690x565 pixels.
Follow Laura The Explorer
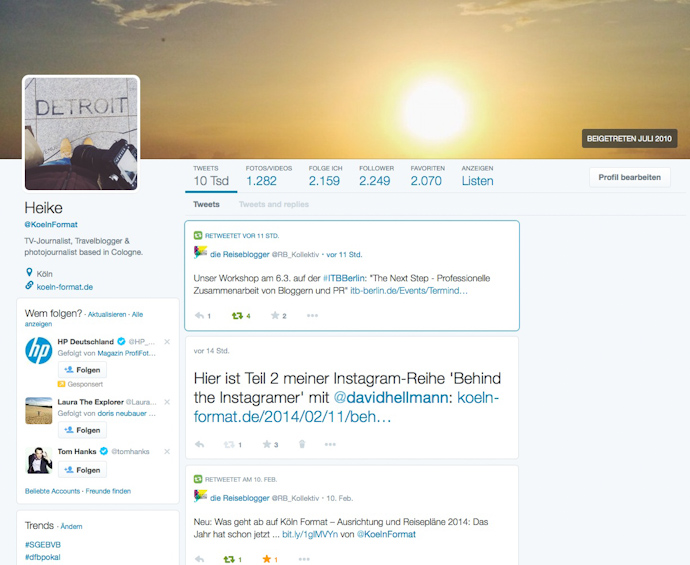pyautogui.click(x=82, y=430)
